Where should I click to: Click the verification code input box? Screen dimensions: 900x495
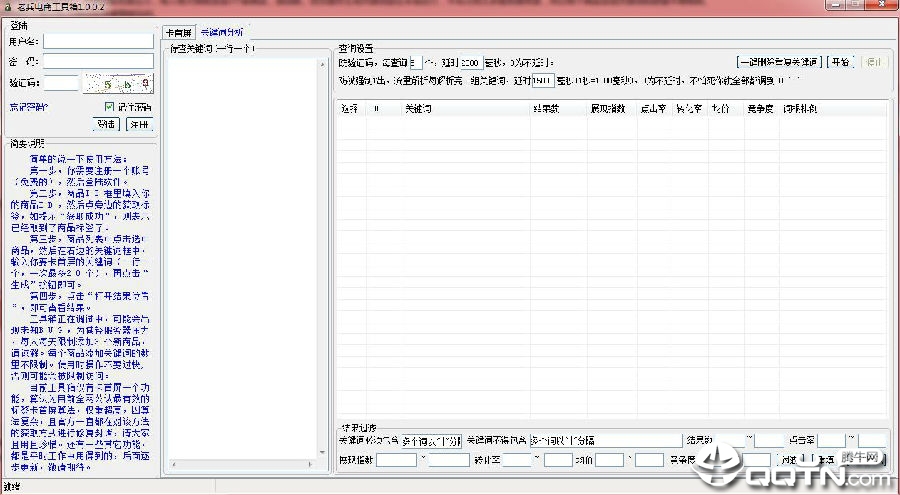click(x=61, y=83)
